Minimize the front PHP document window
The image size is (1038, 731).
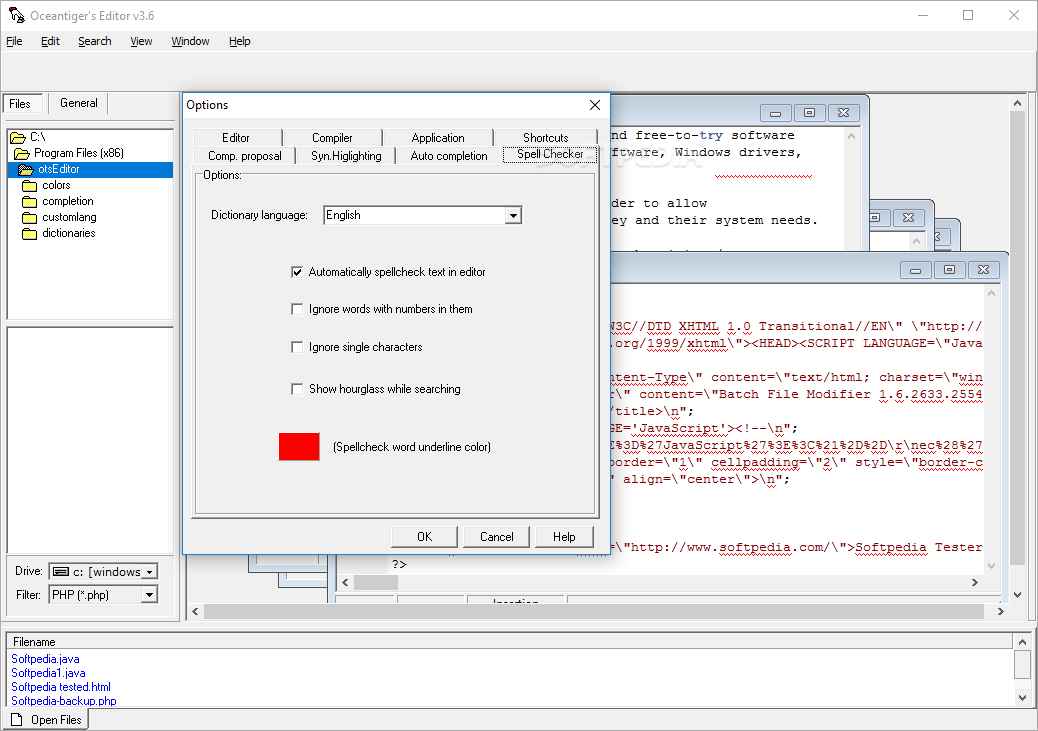[x=916, y=270]
